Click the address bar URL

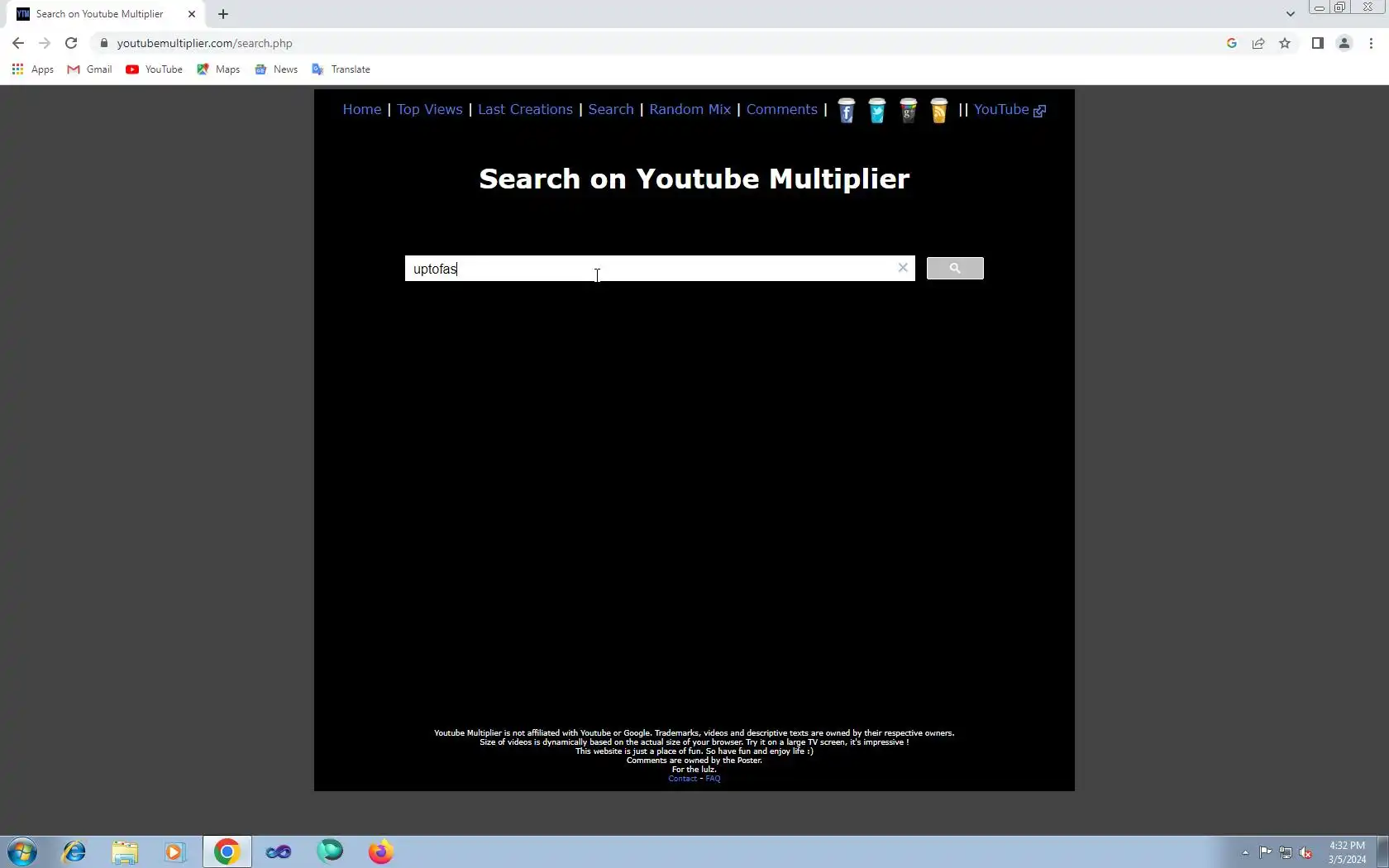click(204, 43)
